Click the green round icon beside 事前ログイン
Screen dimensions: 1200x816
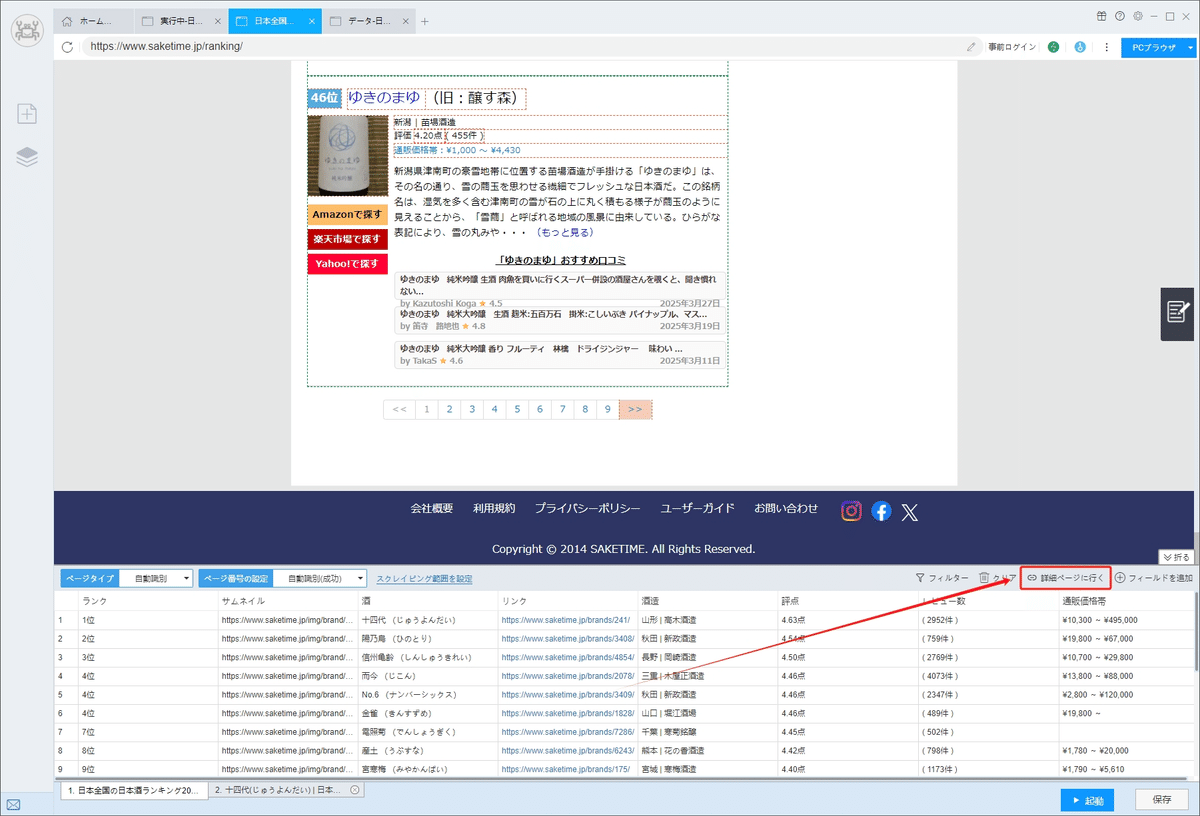tap(1053, 46)
